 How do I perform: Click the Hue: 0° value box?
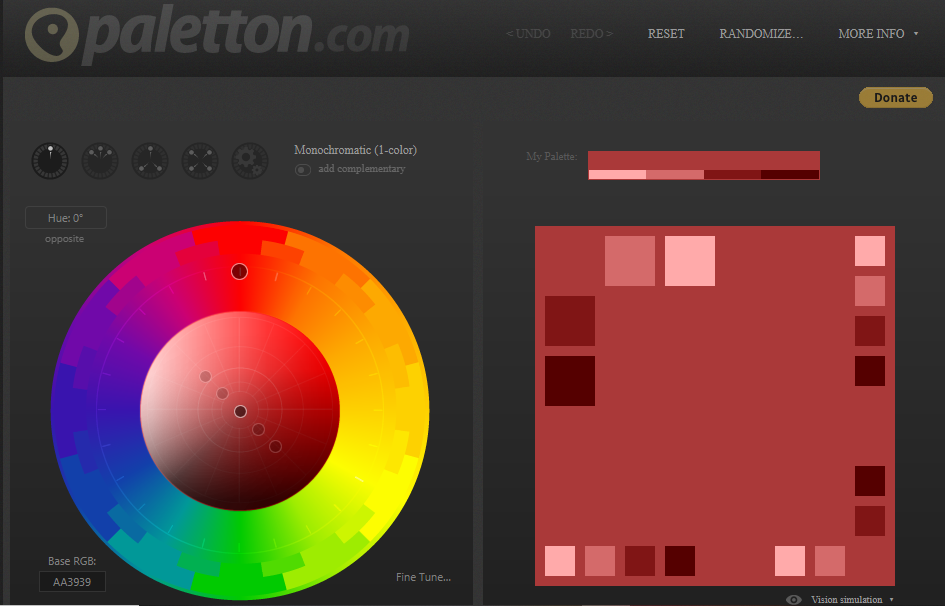click(x=66, y=218)
